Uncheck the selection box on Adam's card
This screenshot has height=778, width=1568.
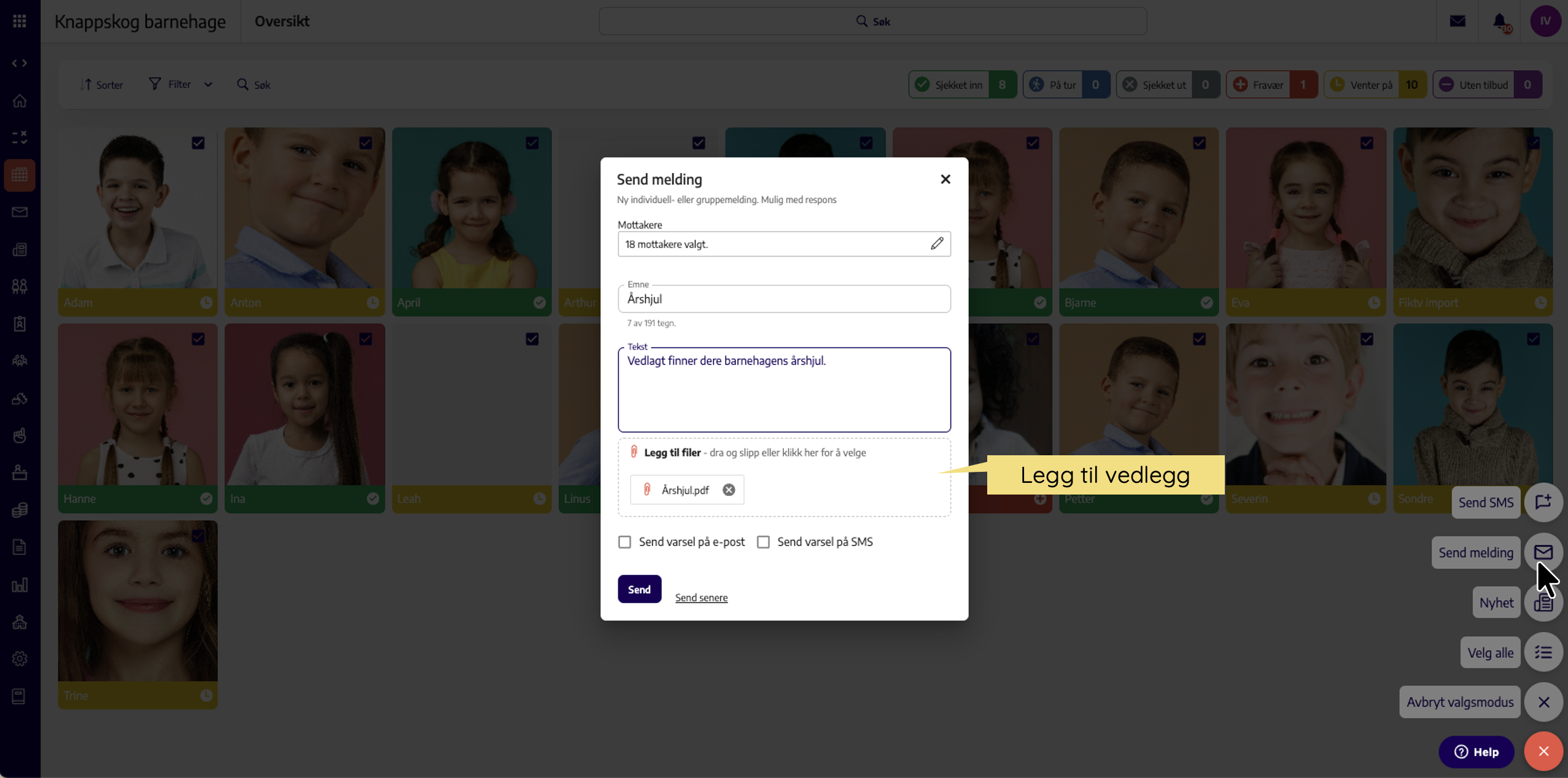pos(198,143)
